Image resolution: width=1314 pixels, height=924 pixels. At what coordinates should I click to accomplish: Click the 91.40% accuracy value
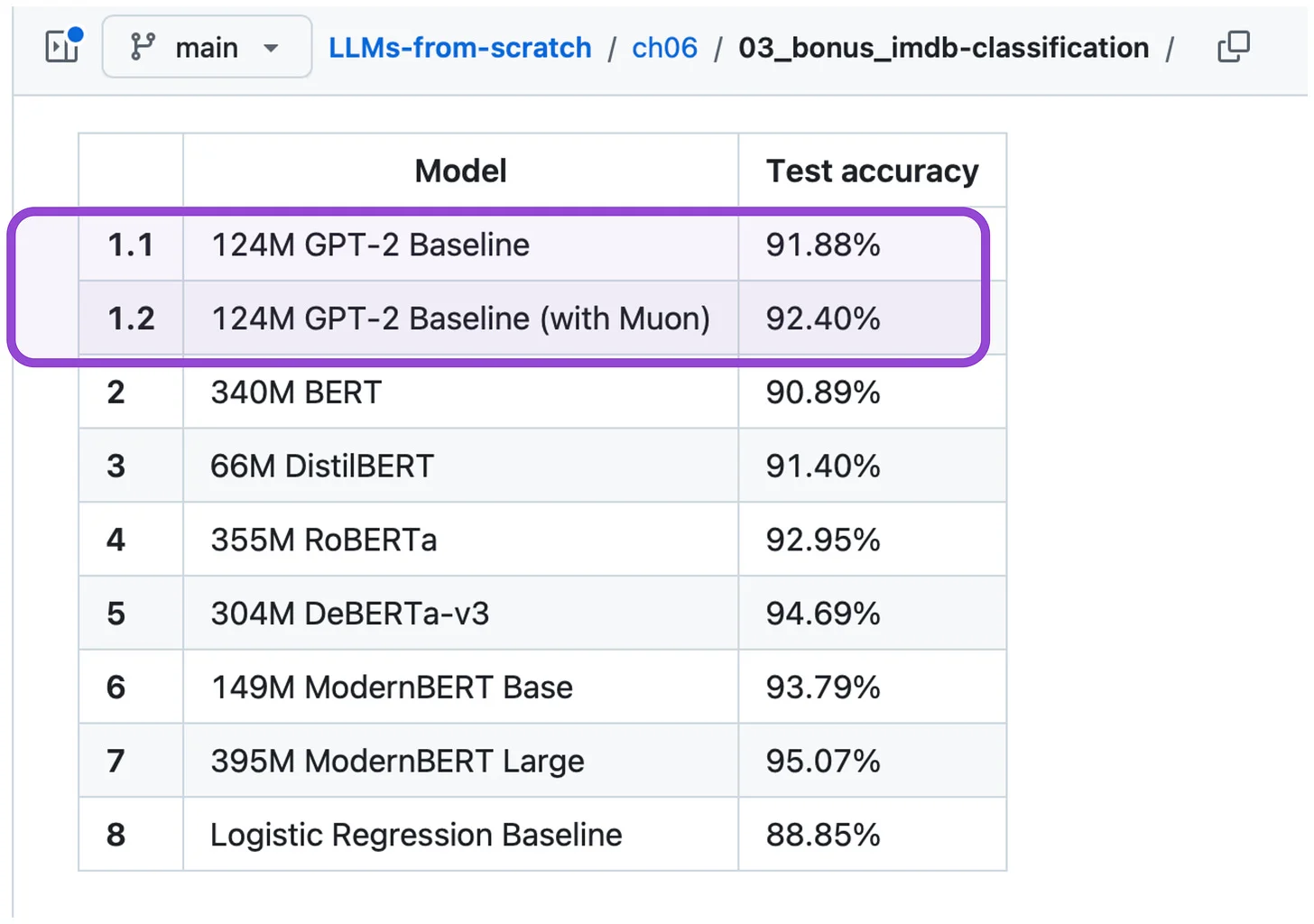coord(823,467)
